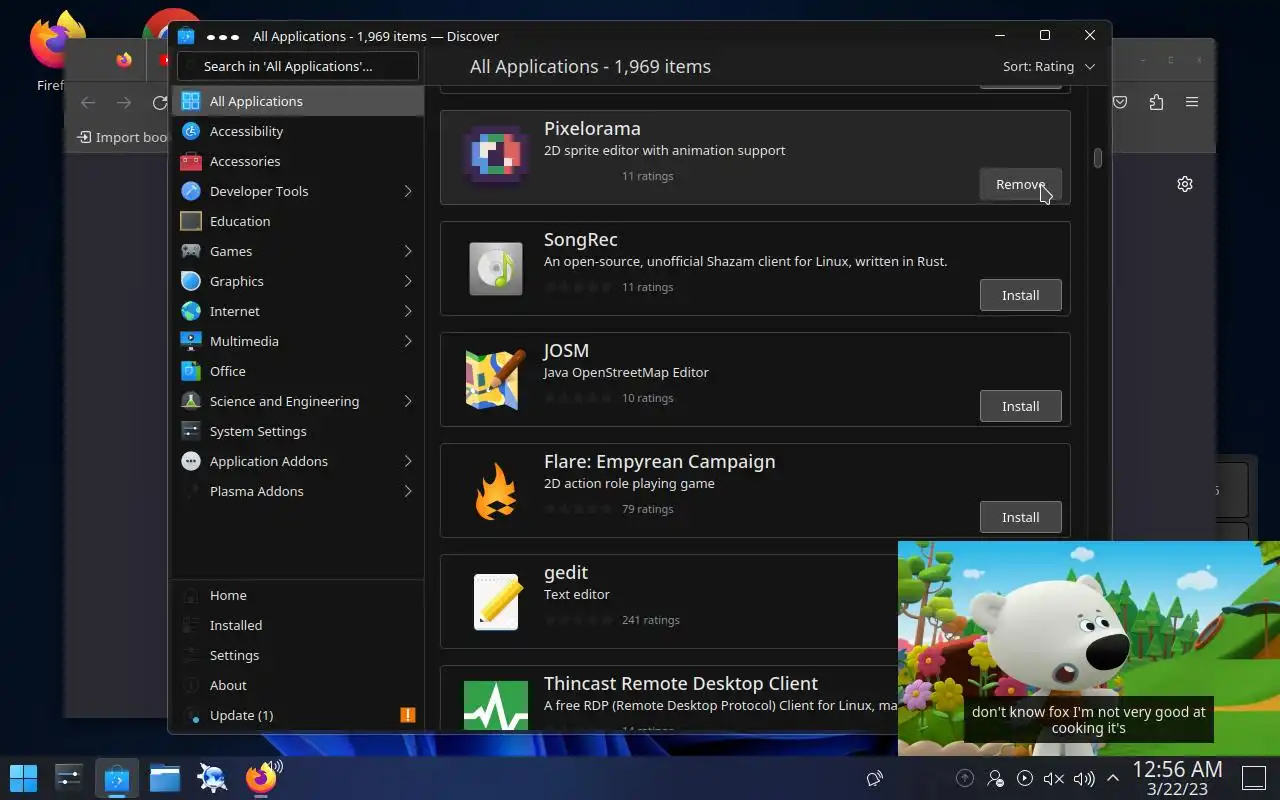The image size is (1280, 800).
Task: Show the Installed applications page
Action: pyautogui.click(x=298, y=625)
